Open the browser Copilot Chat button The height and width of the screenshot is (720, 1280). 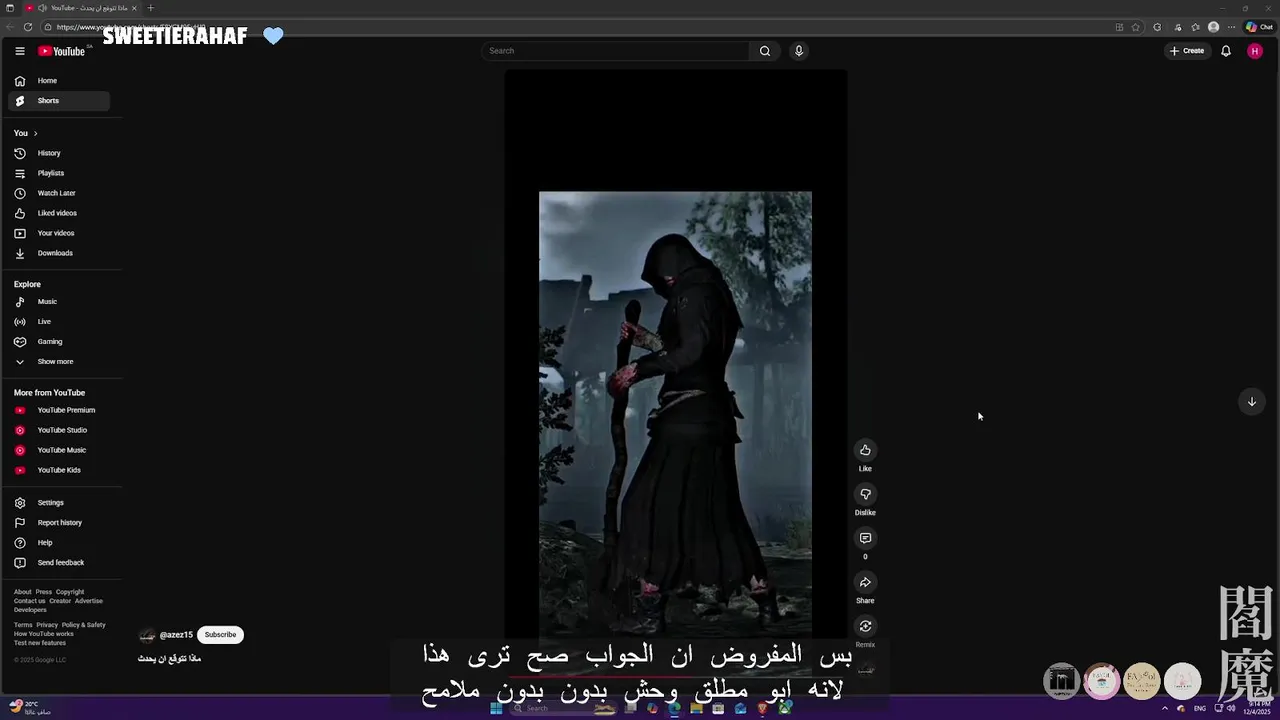1259,27
